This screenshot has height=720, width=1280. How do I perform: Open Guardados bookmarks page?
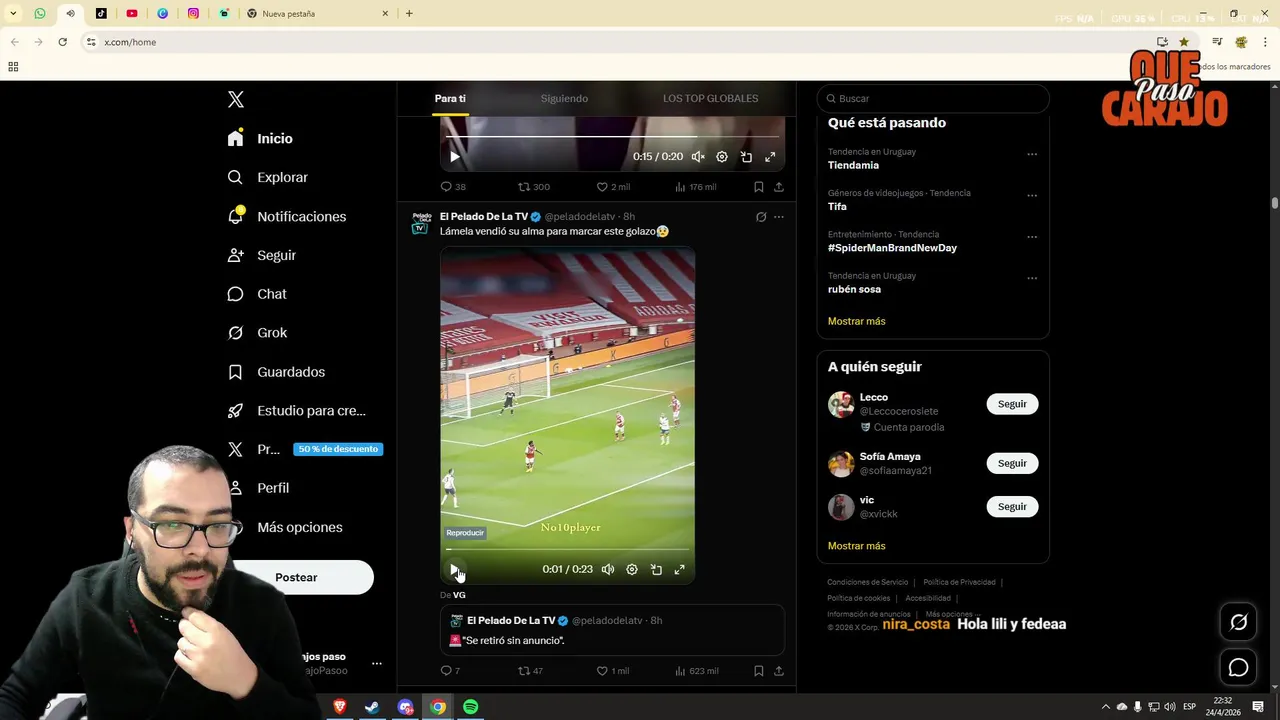pyautogui.click(x=276, y=372)
